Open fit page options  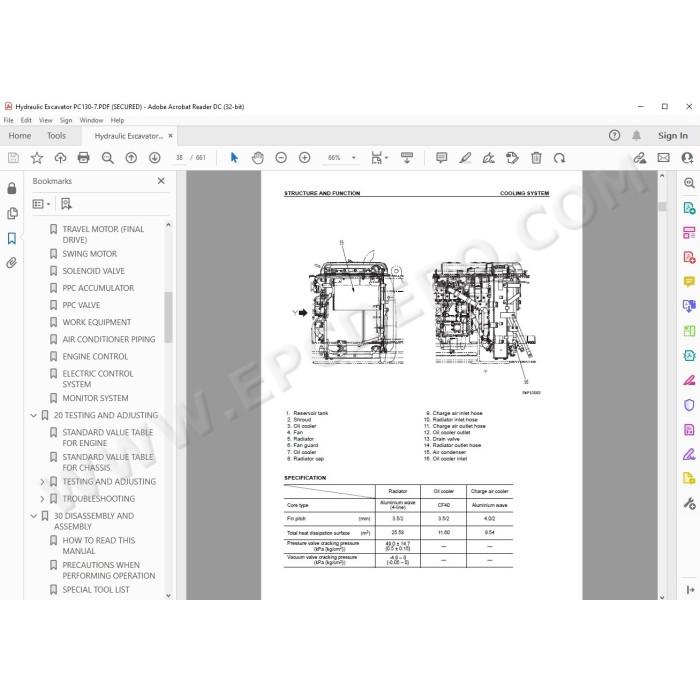pos(379,158)
